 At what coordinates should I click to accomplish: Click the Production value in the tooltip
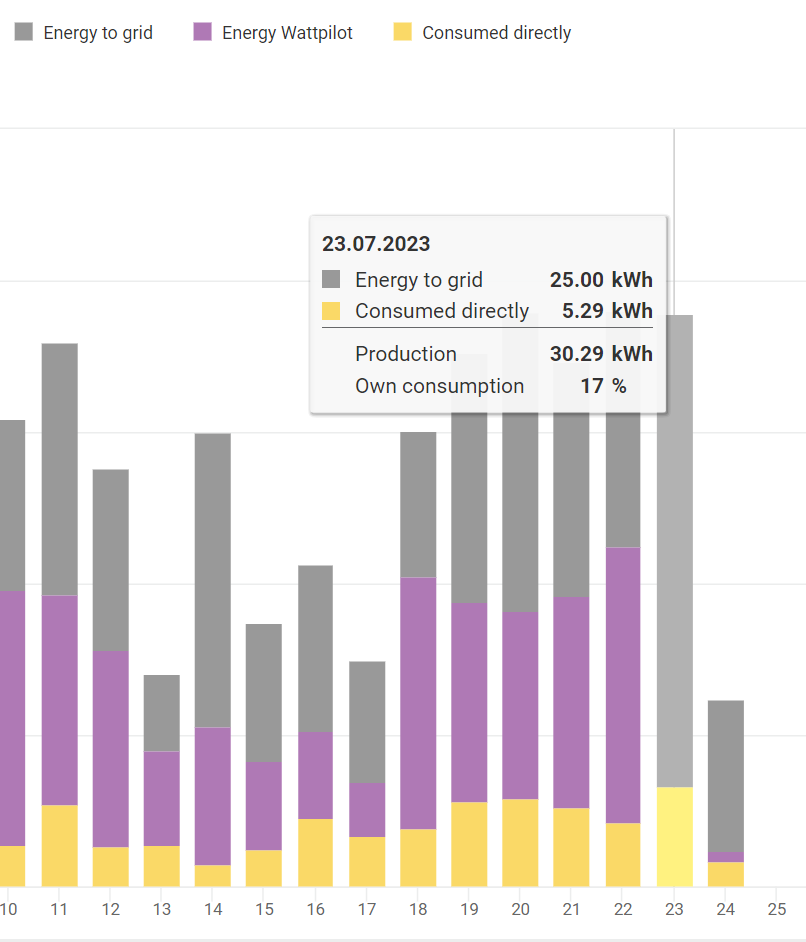coord(600,354)
